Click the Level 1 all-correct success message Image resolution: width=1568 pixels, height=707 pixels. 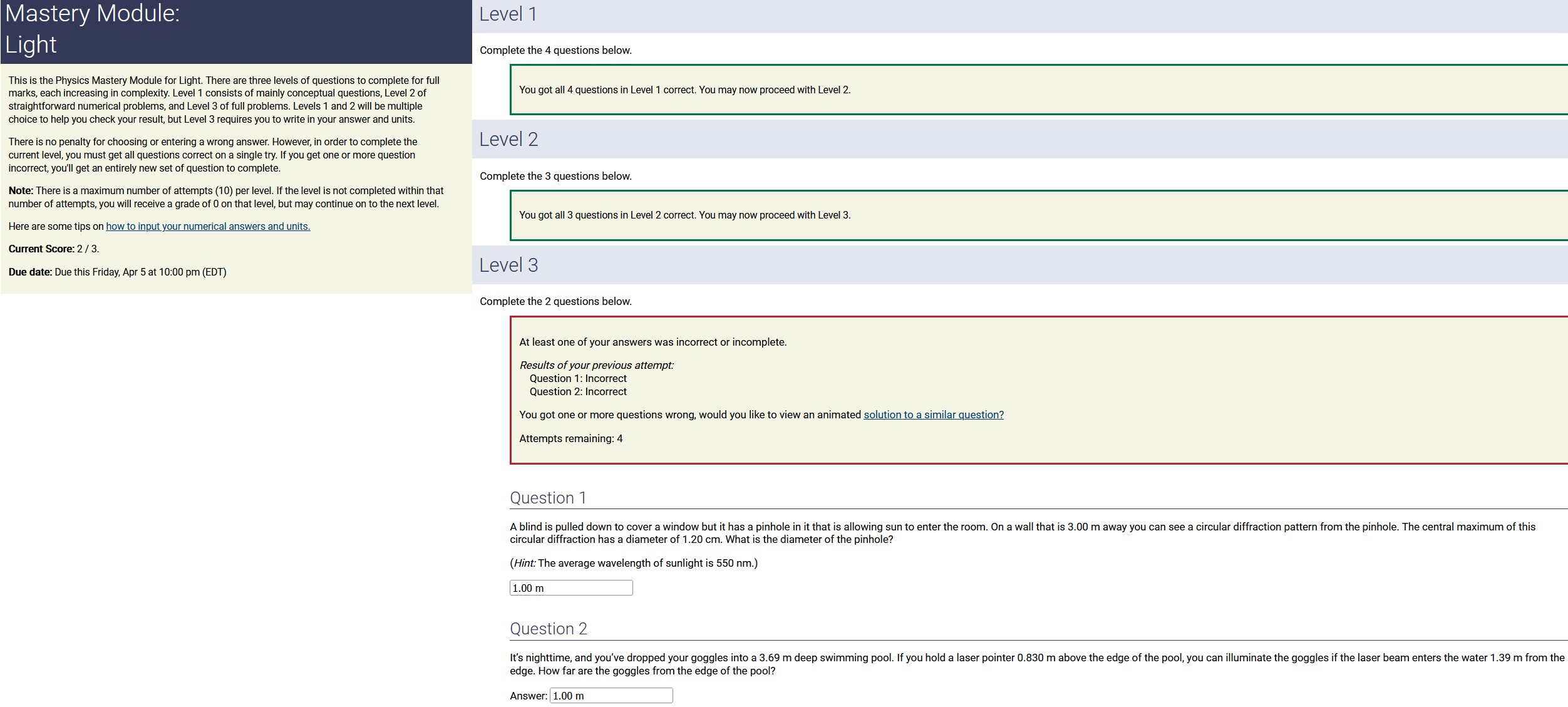[684, 90]
